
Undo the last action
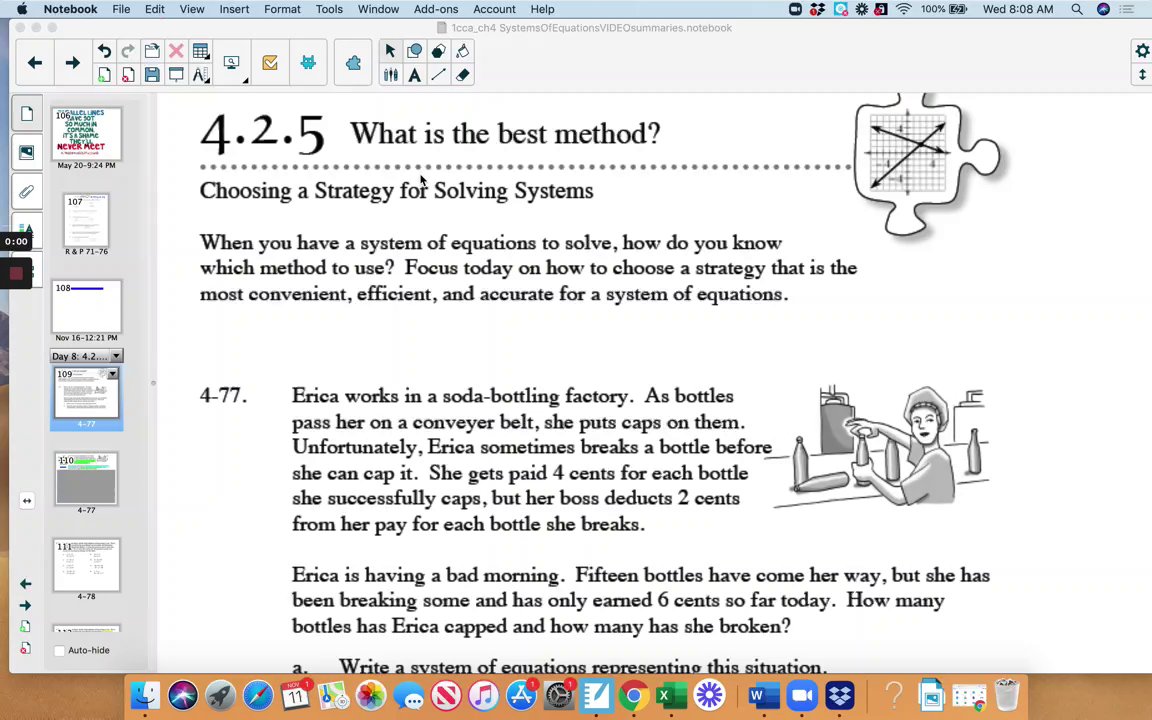(x=104, y=51)
